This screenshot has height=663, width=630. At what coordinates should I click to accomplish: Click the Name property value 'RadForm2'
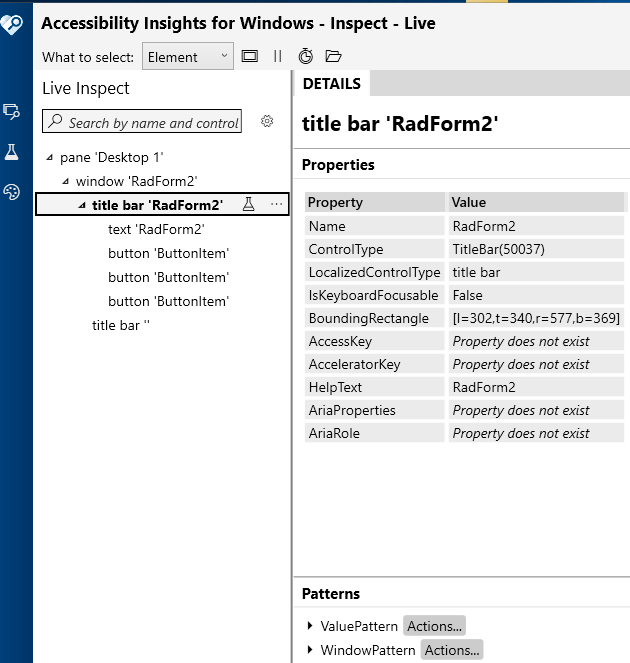pos(536,226)
